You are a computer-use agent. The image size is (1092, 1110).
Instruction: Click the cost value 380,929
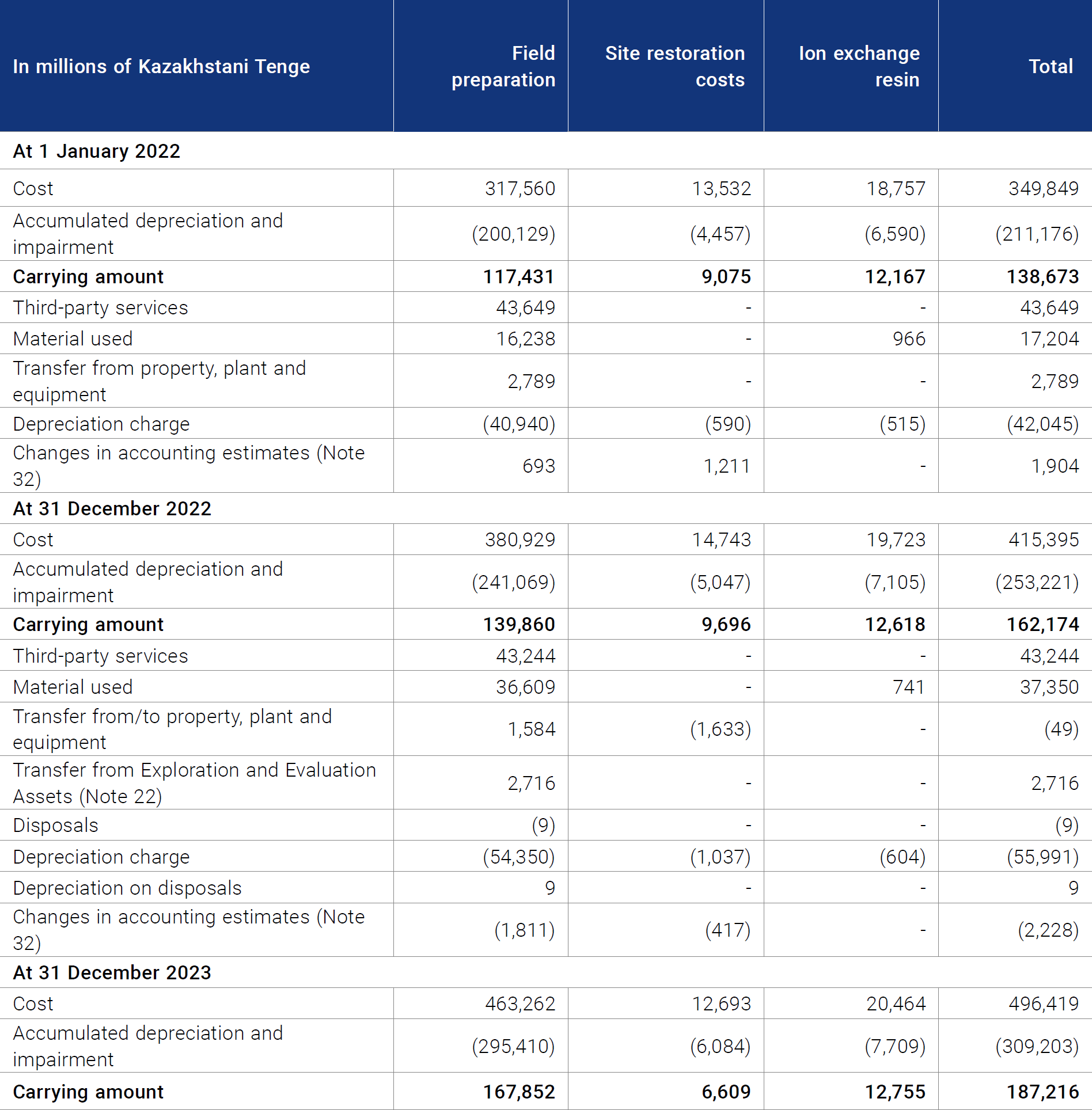point(520,539)
